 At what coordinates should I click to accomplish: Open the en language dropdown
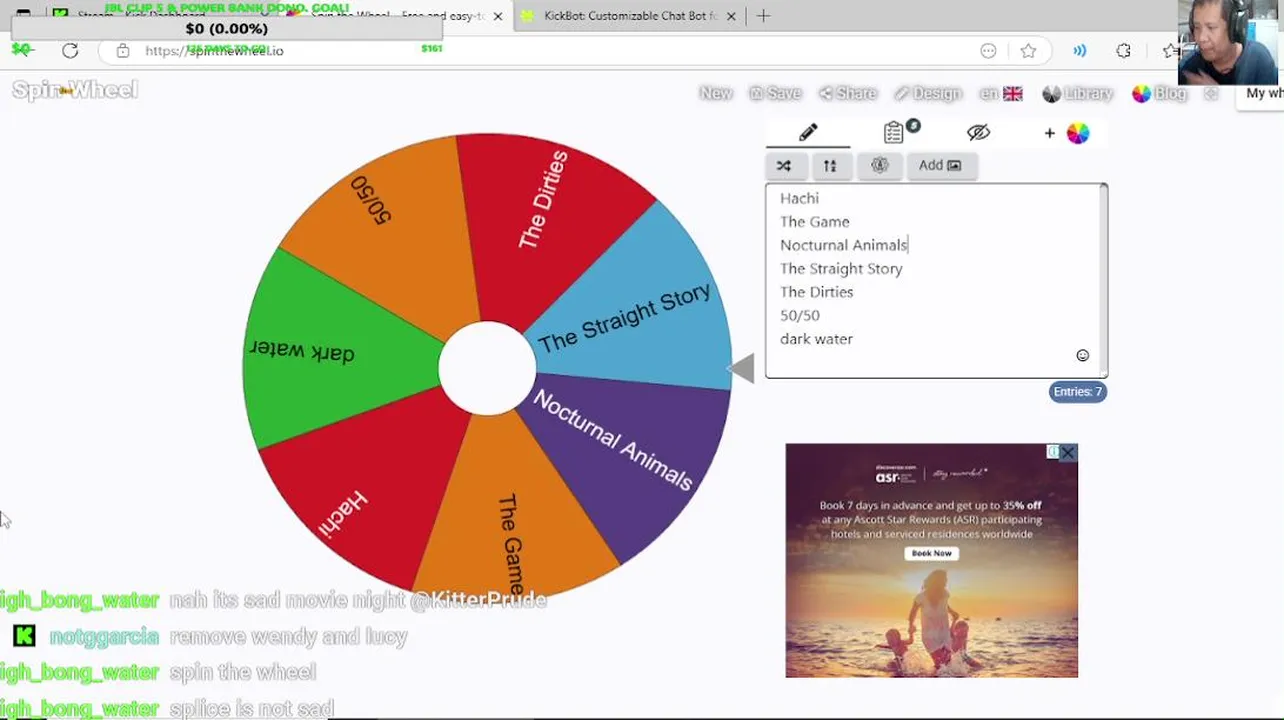tap(1001, 93)
